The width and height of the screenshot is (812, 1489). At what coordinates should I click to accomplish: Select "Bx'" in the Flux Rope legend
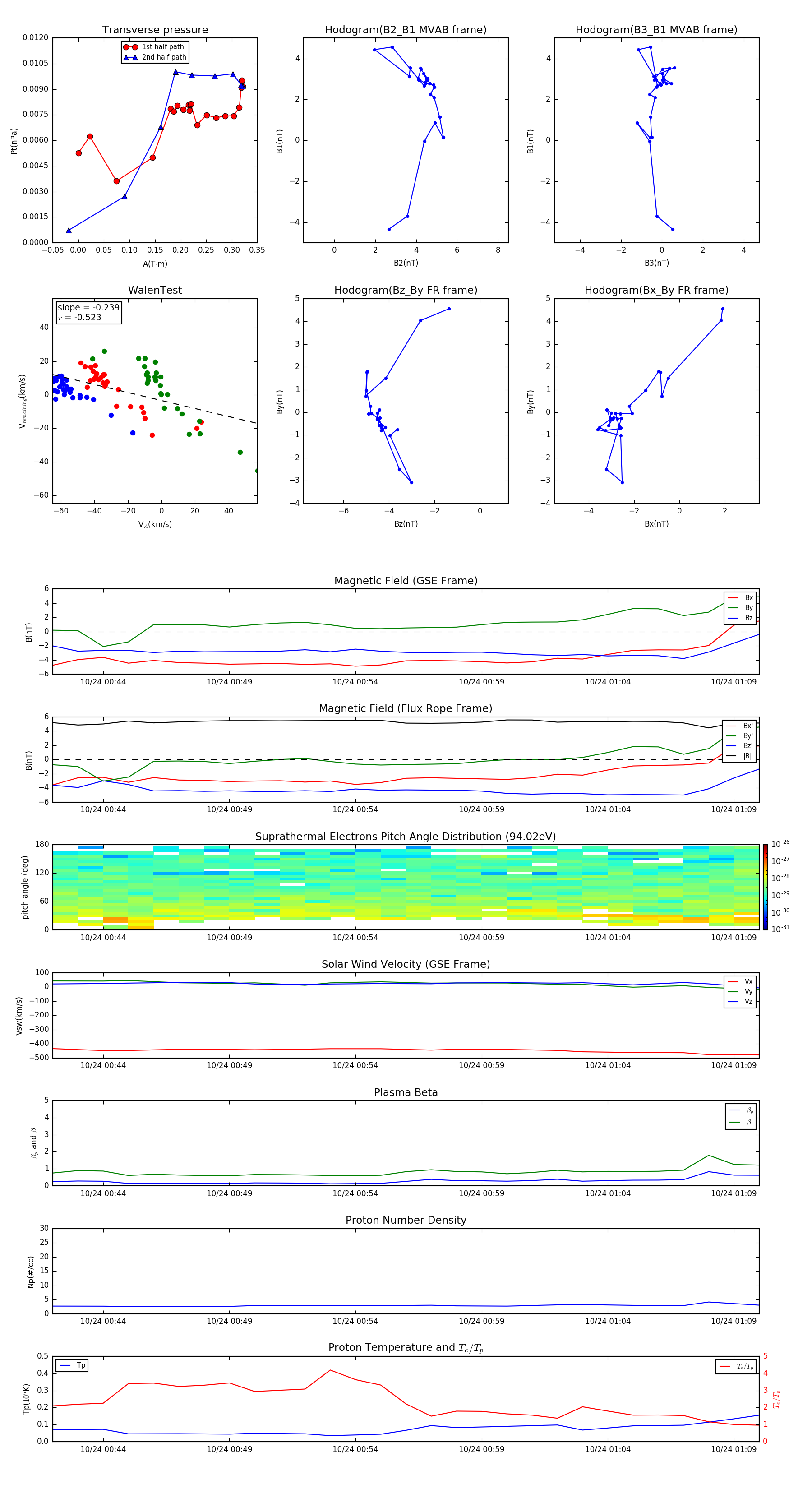[x=740, y=726]
